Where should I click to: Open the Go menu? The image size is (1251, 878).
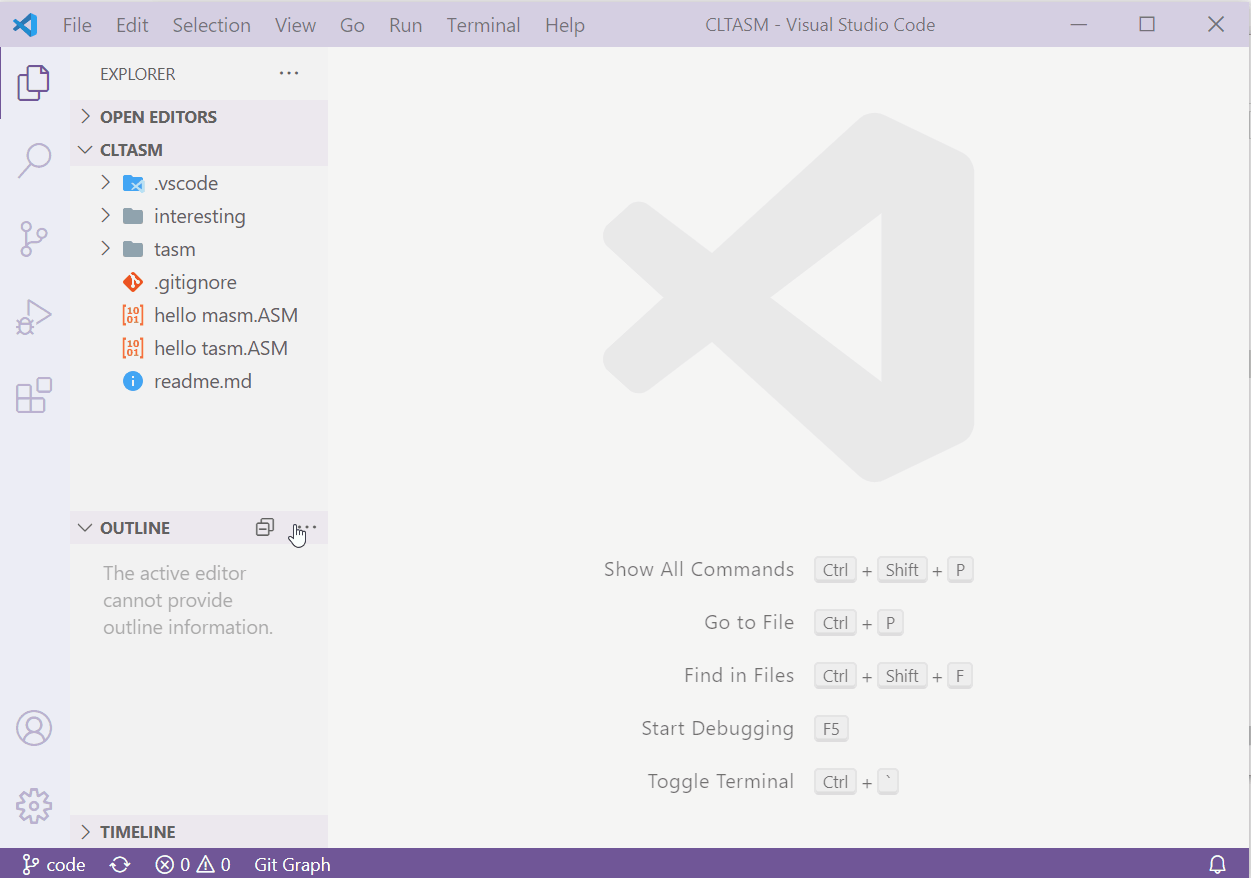352,25
